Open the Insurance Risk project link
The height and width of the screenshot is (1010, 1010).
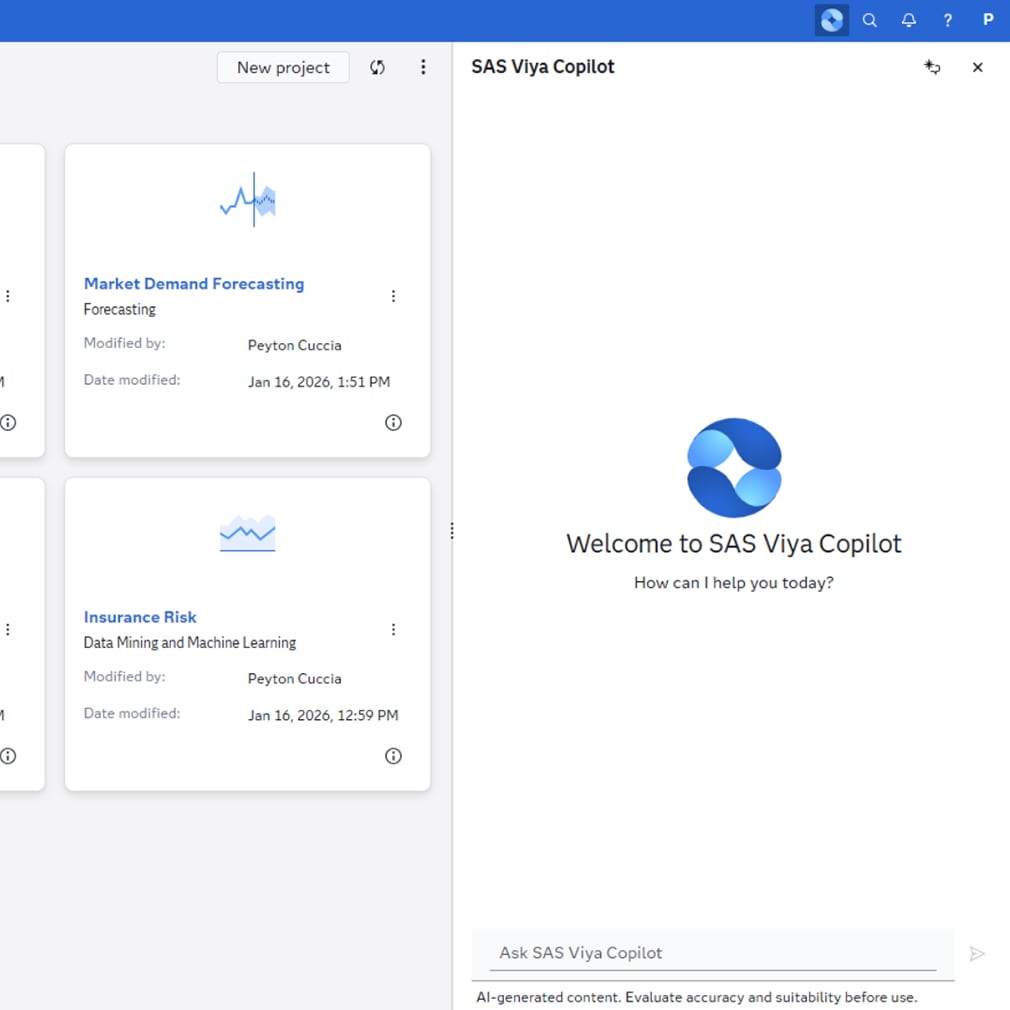tap(140, 617)
